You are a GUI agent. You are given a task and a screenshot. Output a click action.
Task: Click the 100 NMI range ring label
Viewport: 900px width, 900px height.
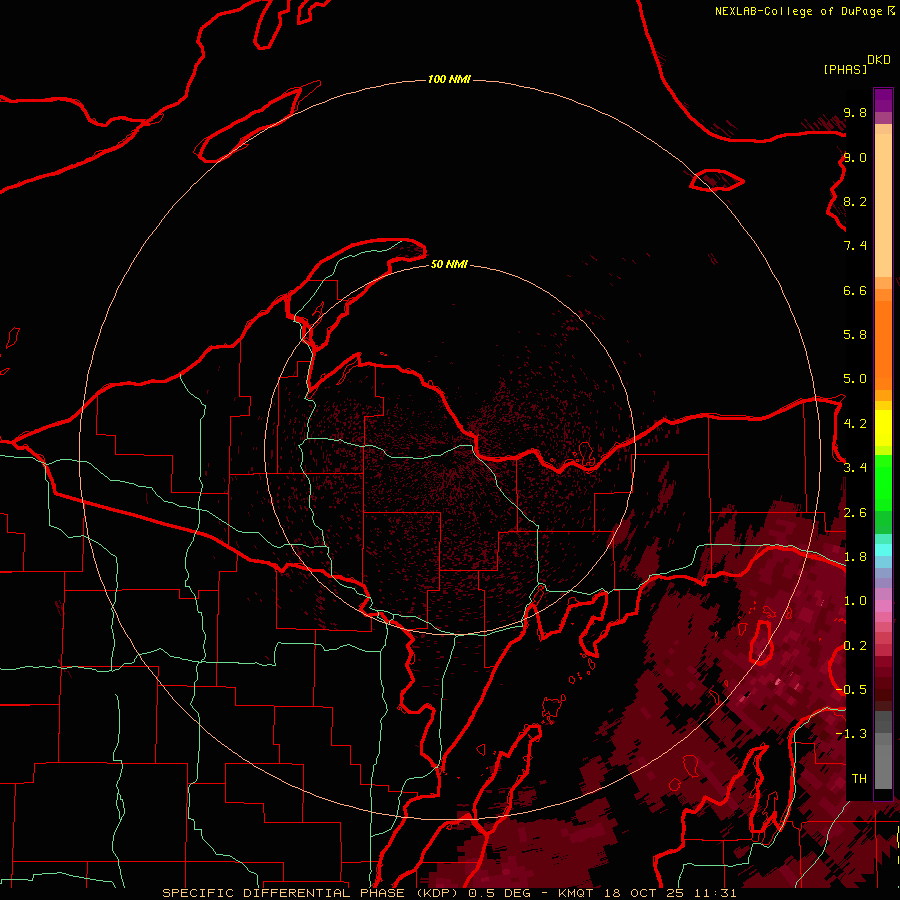click(x=449, y=79)
